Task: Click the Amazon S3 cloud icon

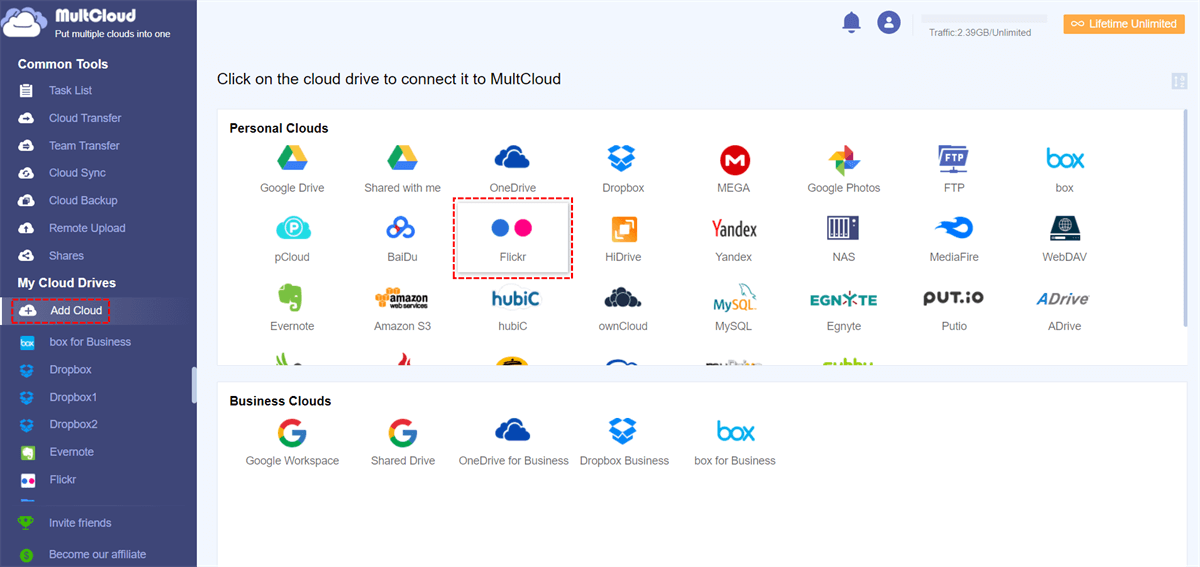Action: [401, 298]
